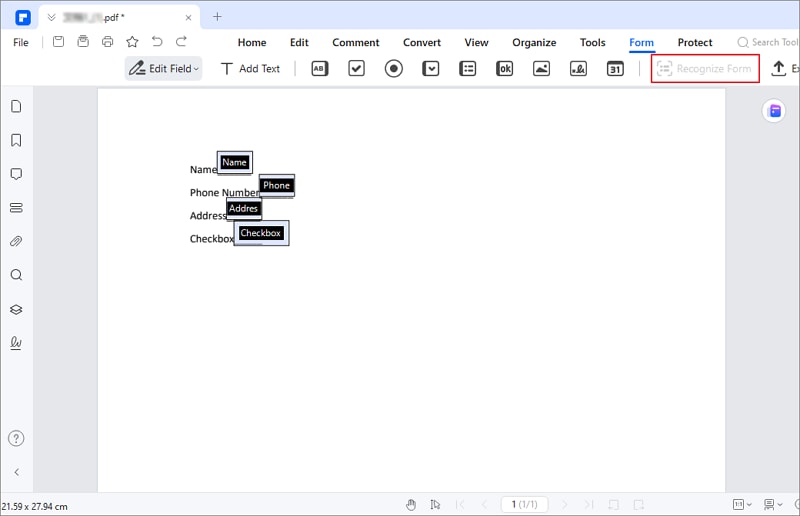Viewport: 800px width, 516px height.
Task: Click the help question mark icon
Action: (x=16, y=438)
